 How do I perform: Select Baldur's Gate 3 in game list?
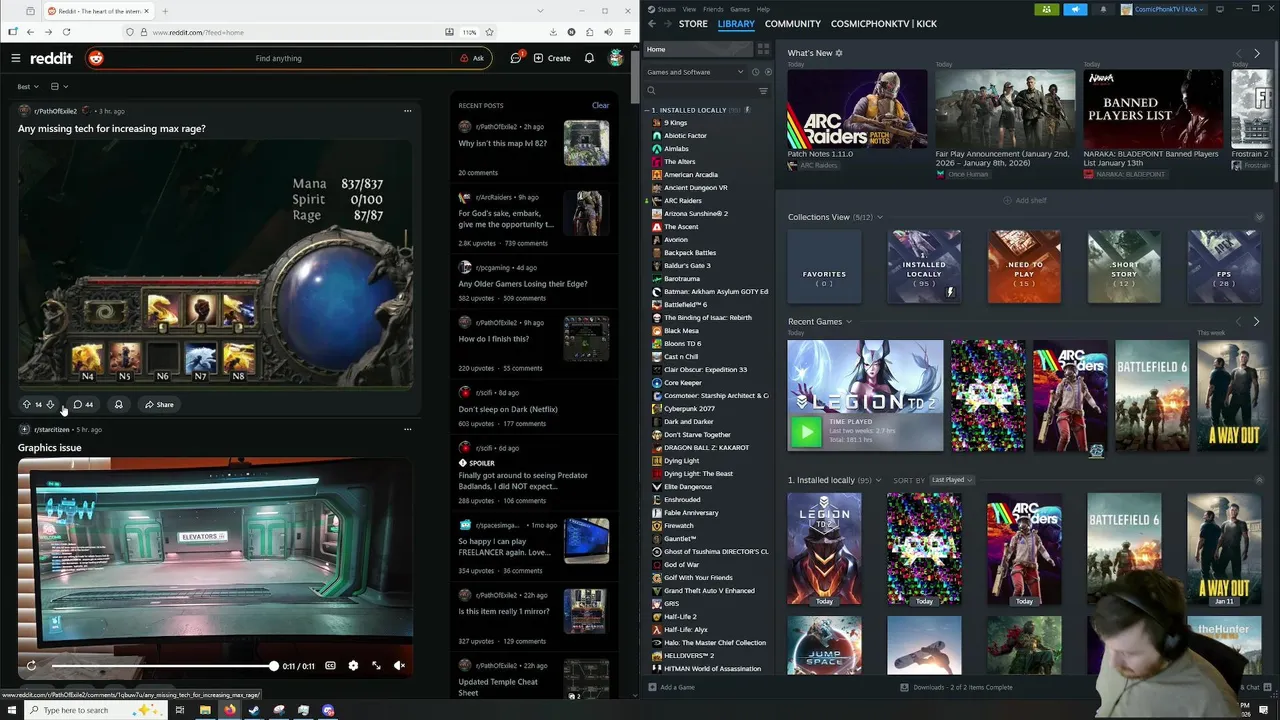pyautogui.click(x=687, y=266)
